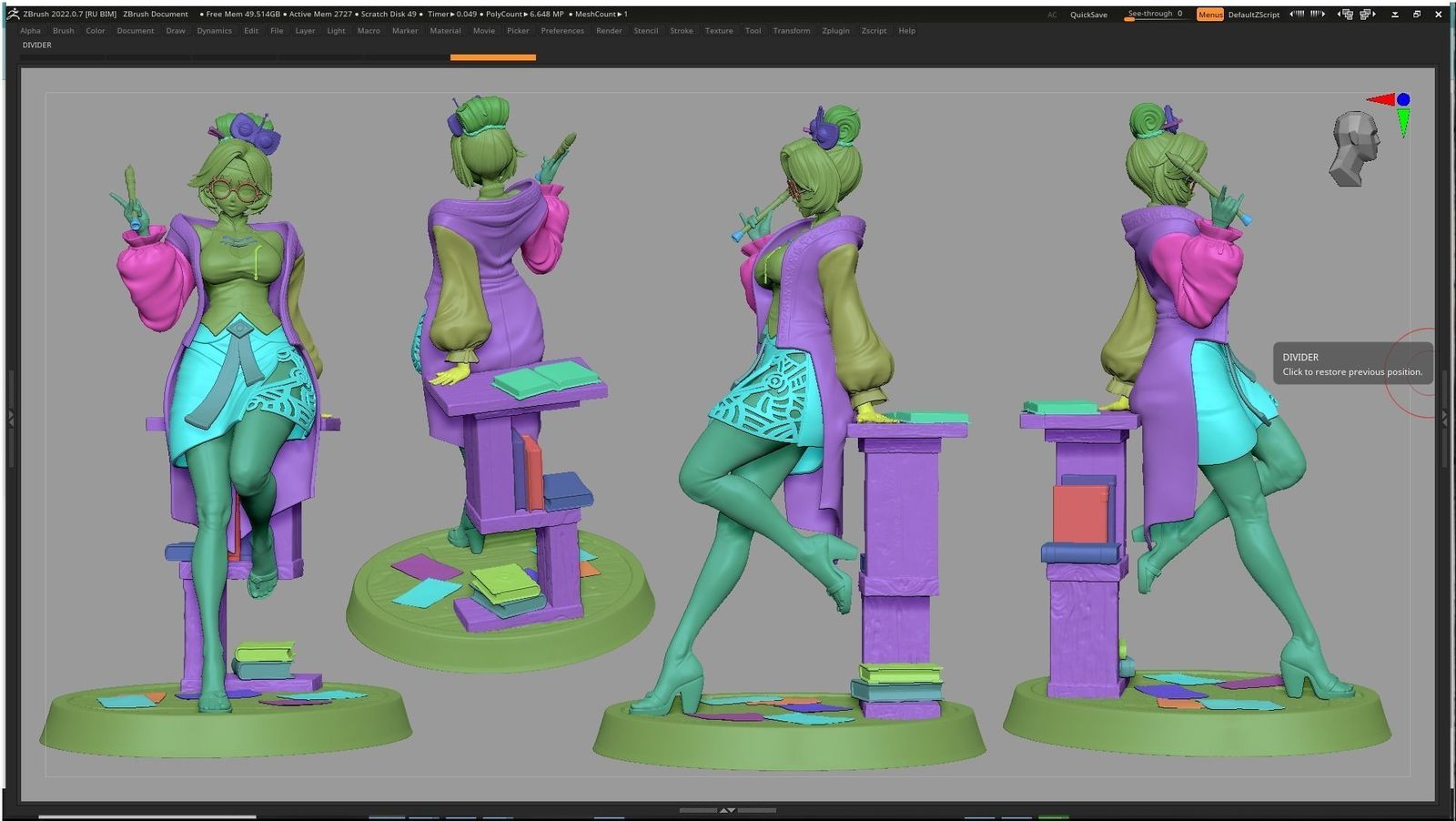
Task: Open the Tool menu
Action: [753, 30]
